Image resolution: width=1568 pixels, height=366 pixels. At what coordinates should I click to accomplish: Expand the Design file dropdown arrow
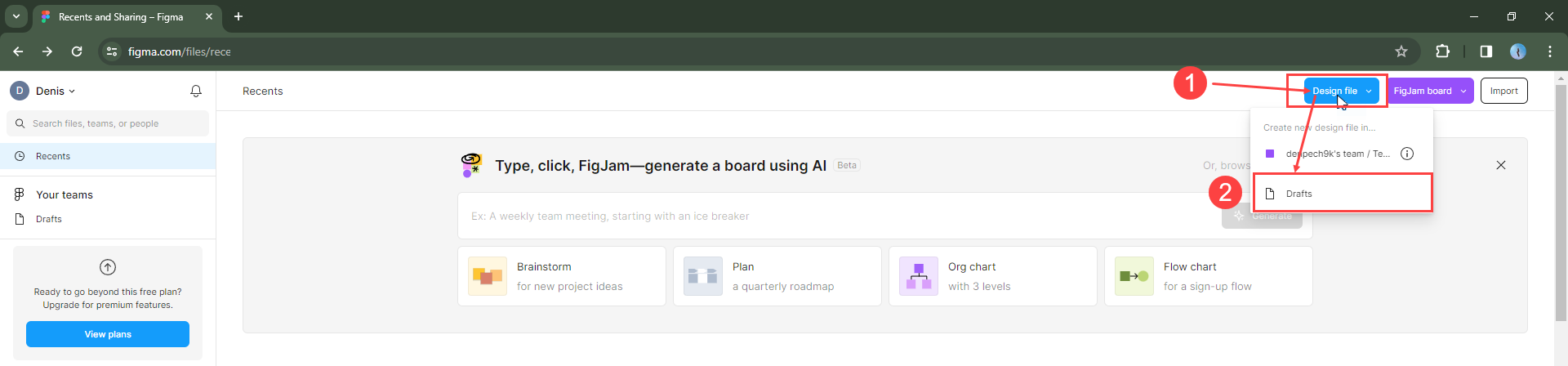point(1369,91)
